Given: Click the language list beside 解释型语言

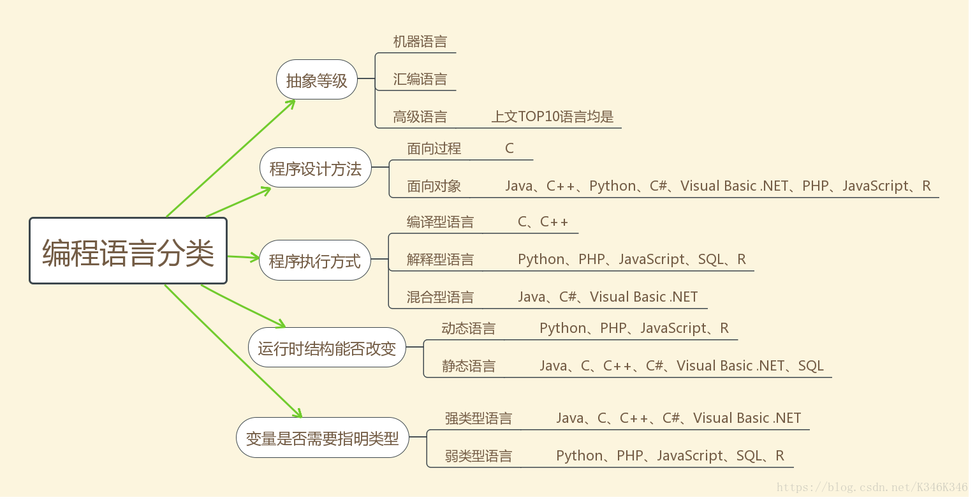Looking at the screenshot, I should click(632, 259).
